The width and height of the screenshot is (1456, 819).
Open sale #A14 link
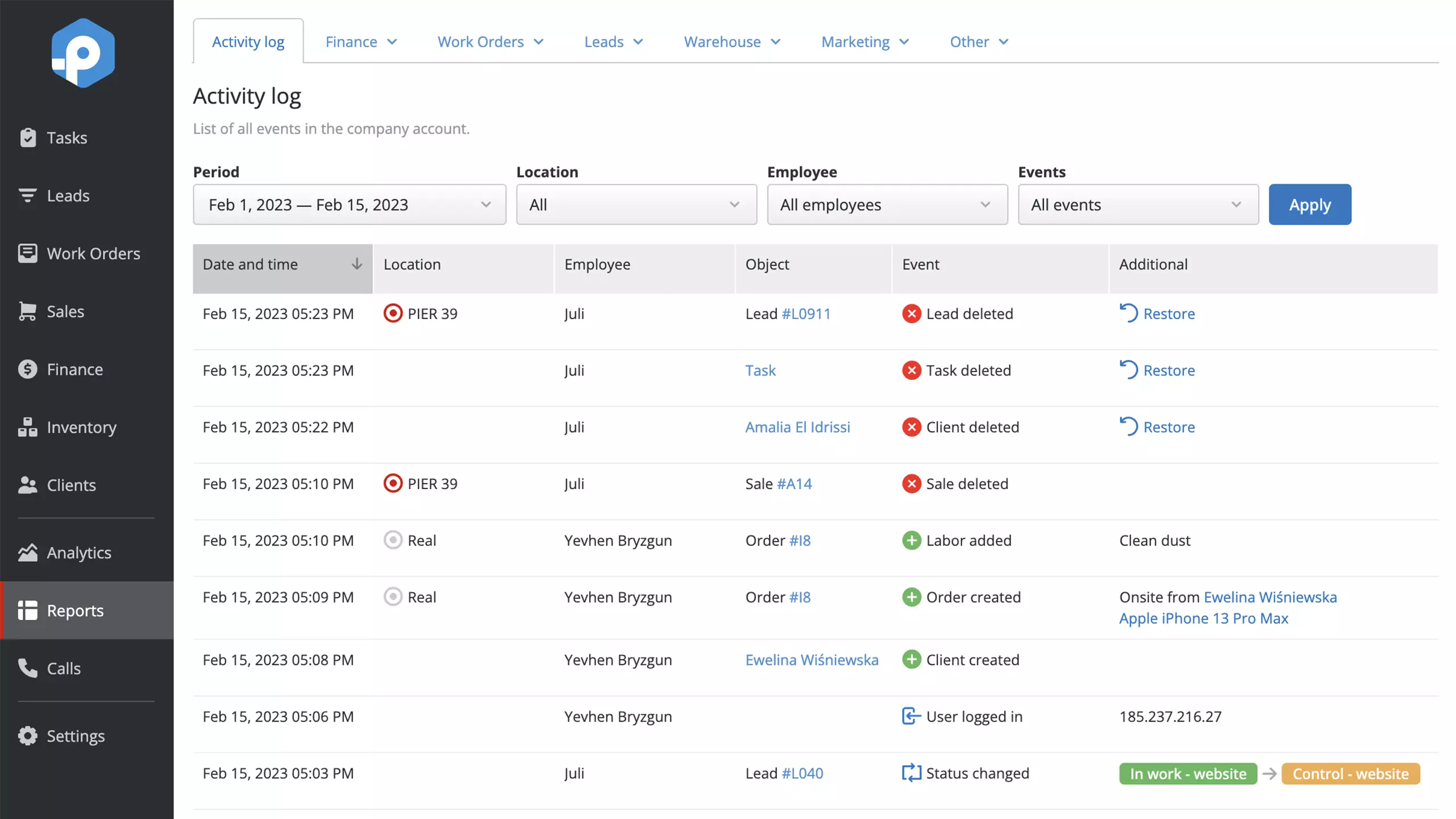coord(794,483)
